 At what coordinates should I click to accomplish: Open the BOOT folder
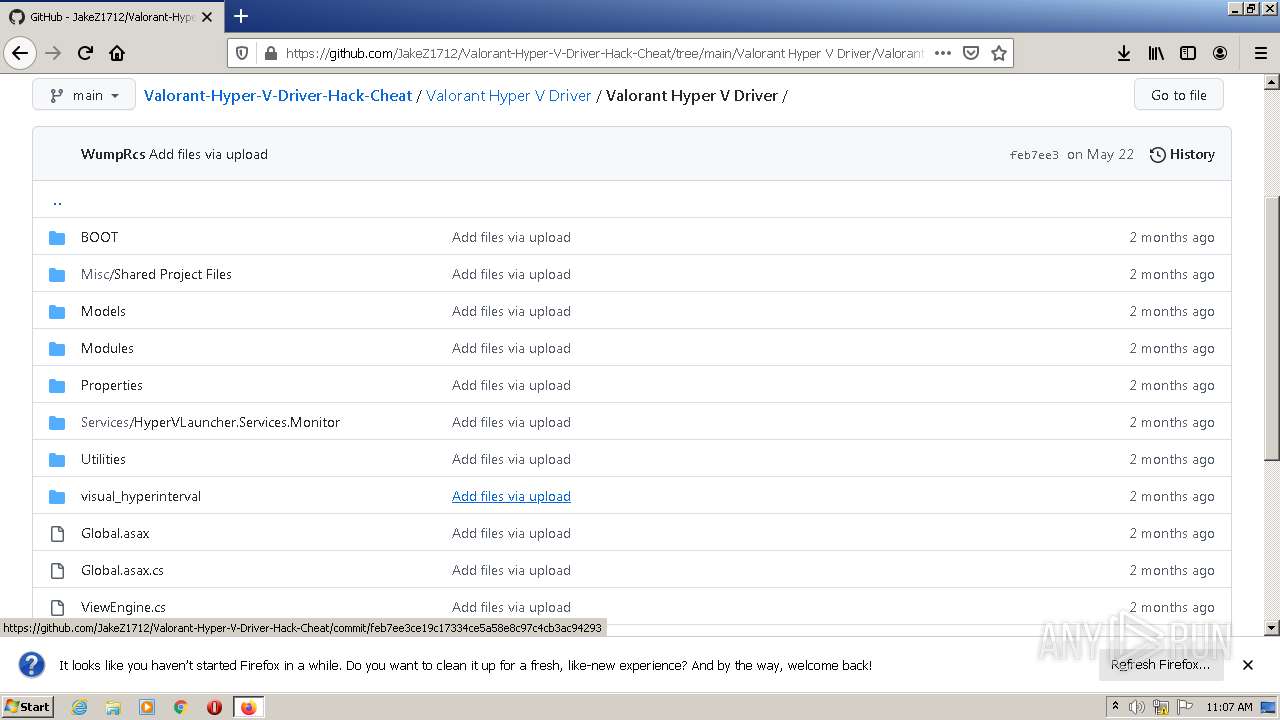[99, 237]
